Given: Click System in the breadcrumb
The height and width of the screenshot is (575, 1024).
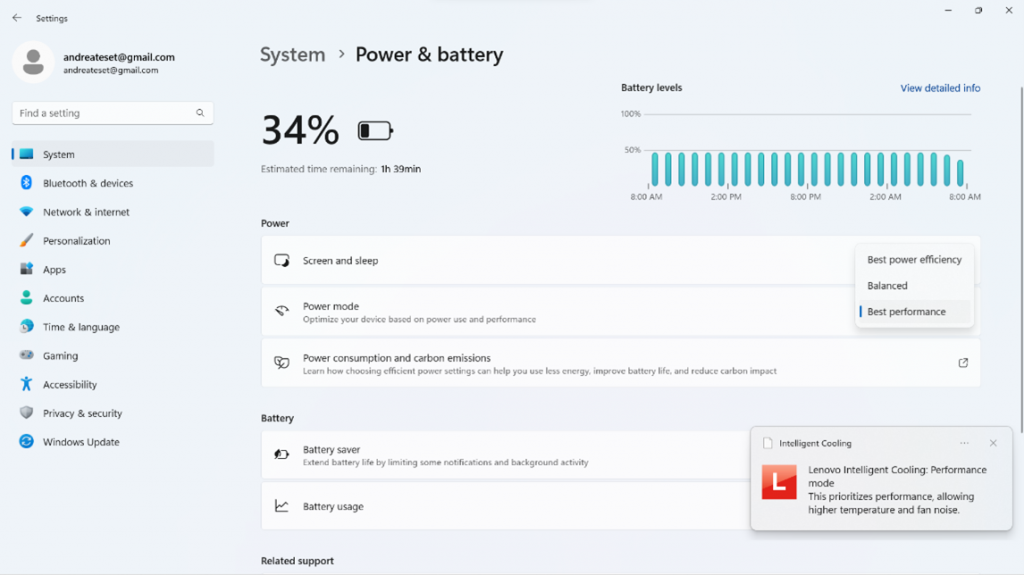Looking at the screenshot, I should [292, 55].
